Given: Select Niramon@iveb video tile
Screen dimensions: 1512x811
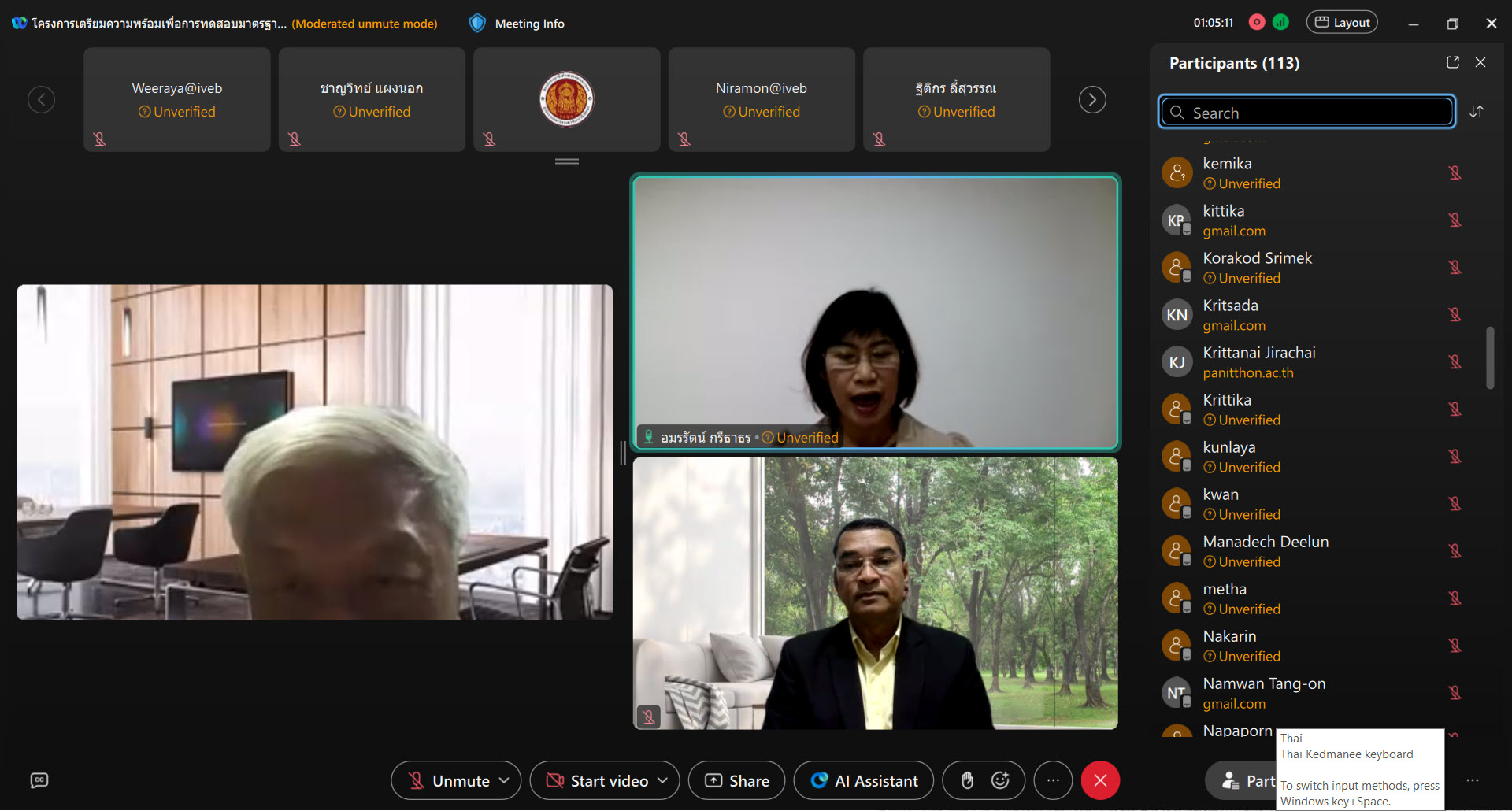Looking at the screenshot, I should (762, 99).
